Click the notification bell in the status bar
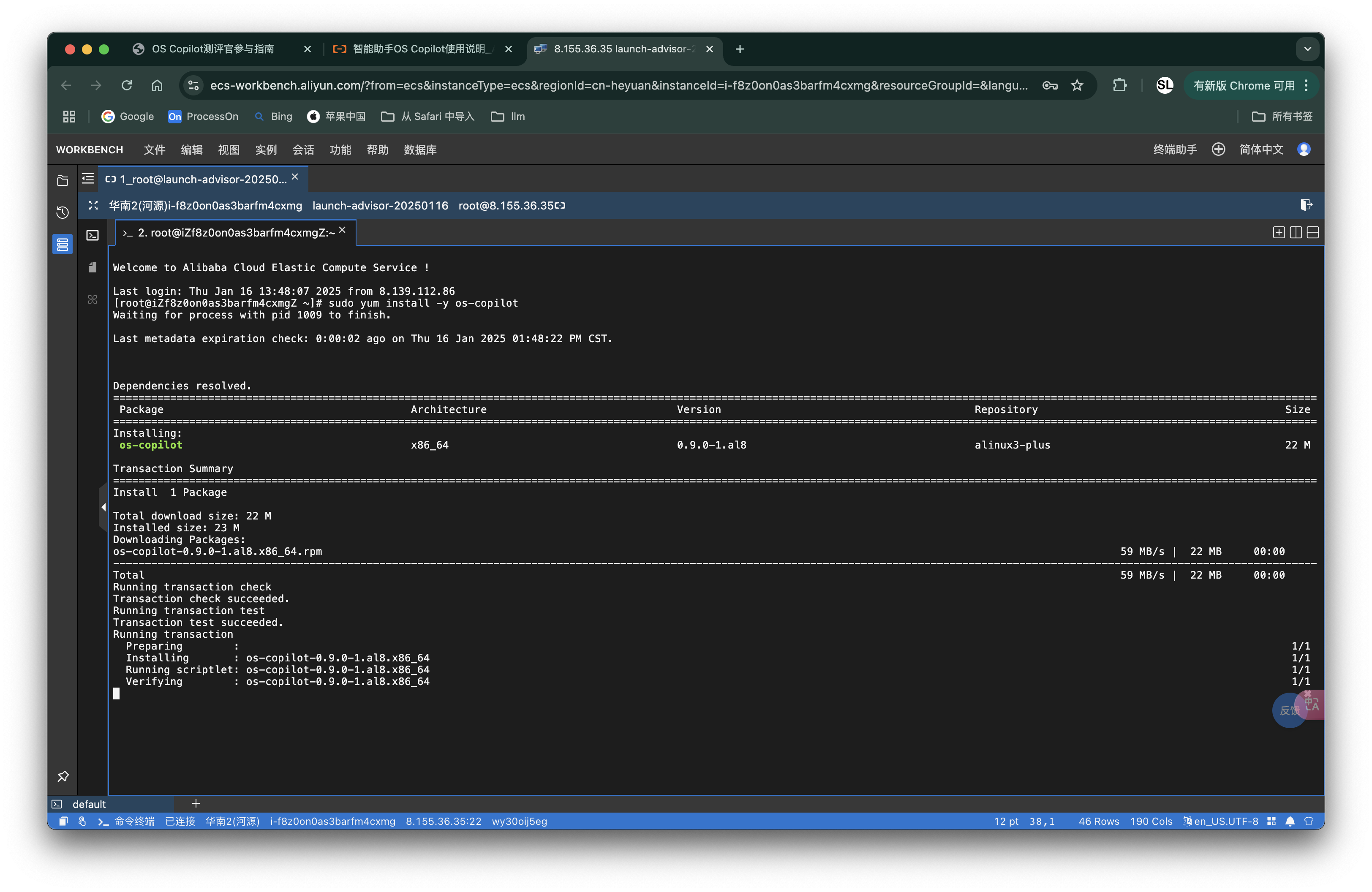The image size is (1372, 892). [1290, 821]
